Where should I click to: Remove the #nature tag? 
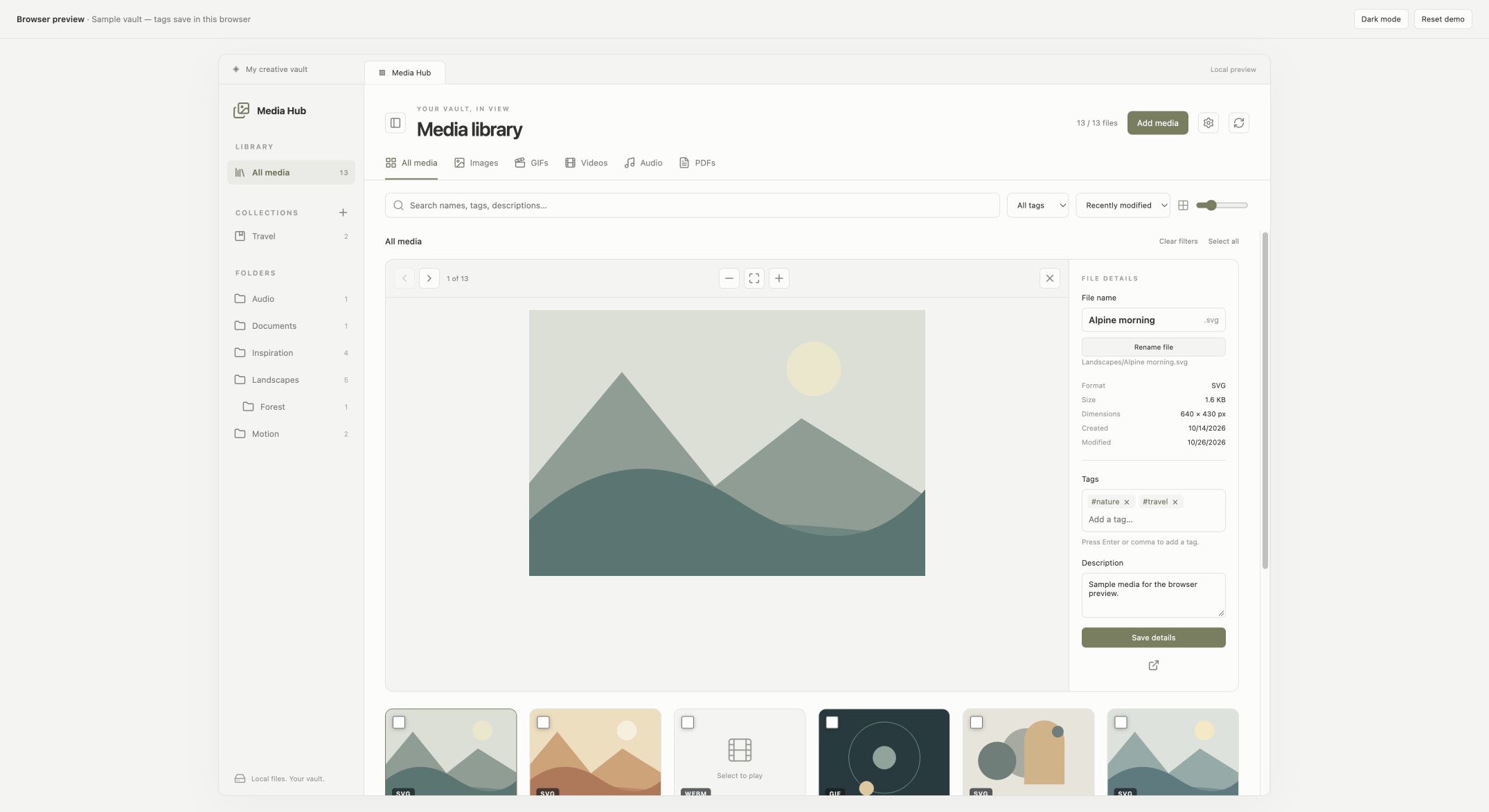[1127, 502]
